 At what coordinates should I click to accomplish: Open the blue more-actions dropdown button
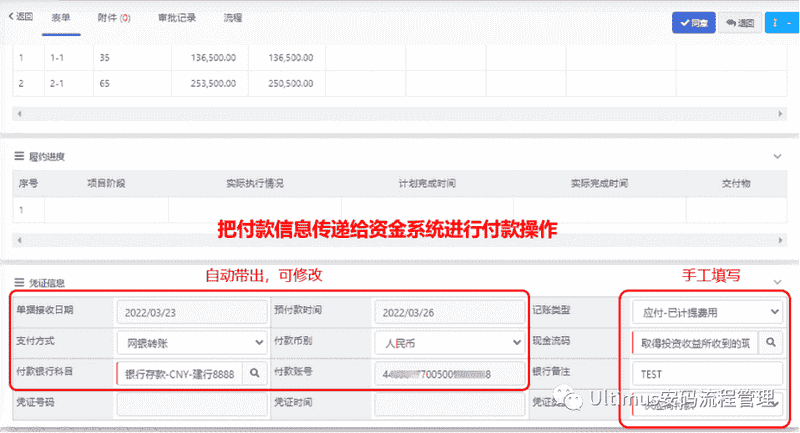click(782, 22)
